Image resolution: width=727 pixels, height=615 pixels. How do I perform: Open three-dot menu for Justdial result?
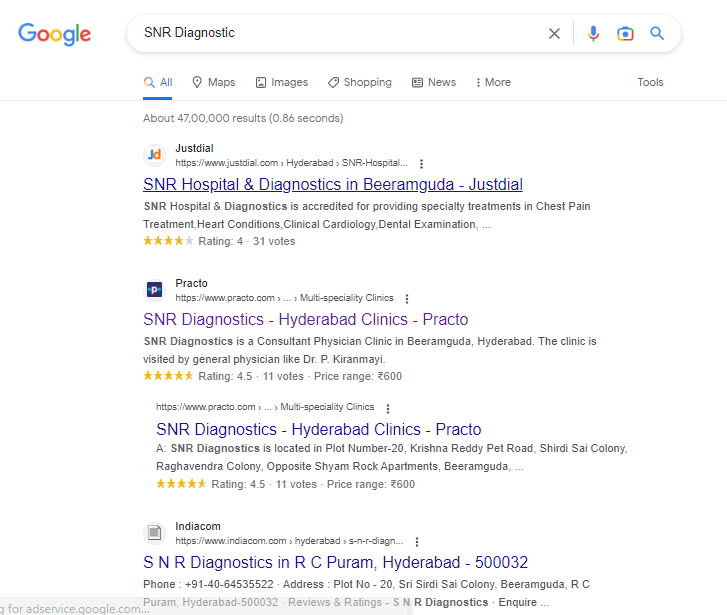[x=421, y=164]
